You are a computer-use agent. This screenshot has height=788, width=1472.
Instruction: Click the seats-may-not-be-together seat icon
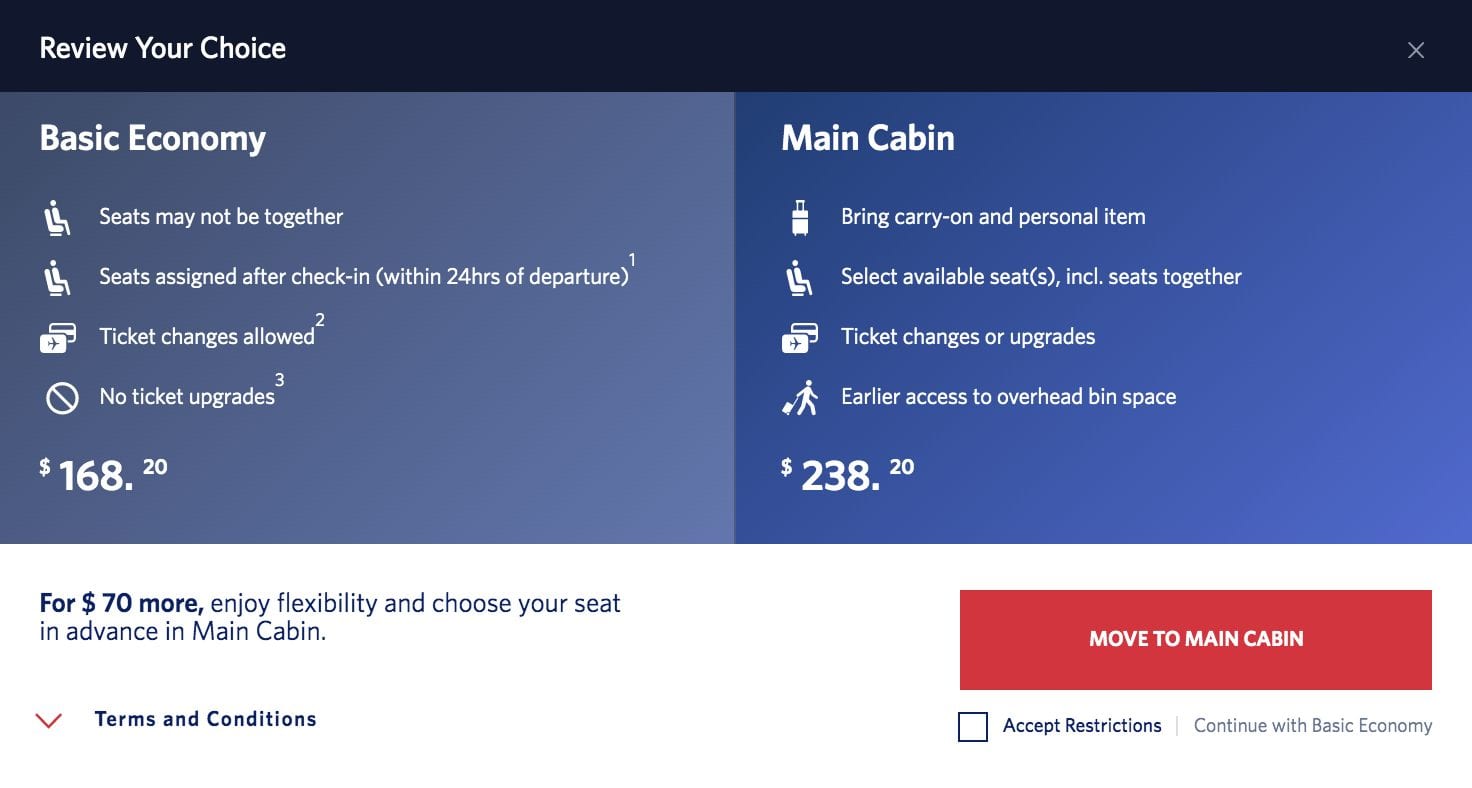(x=59, y=216)
